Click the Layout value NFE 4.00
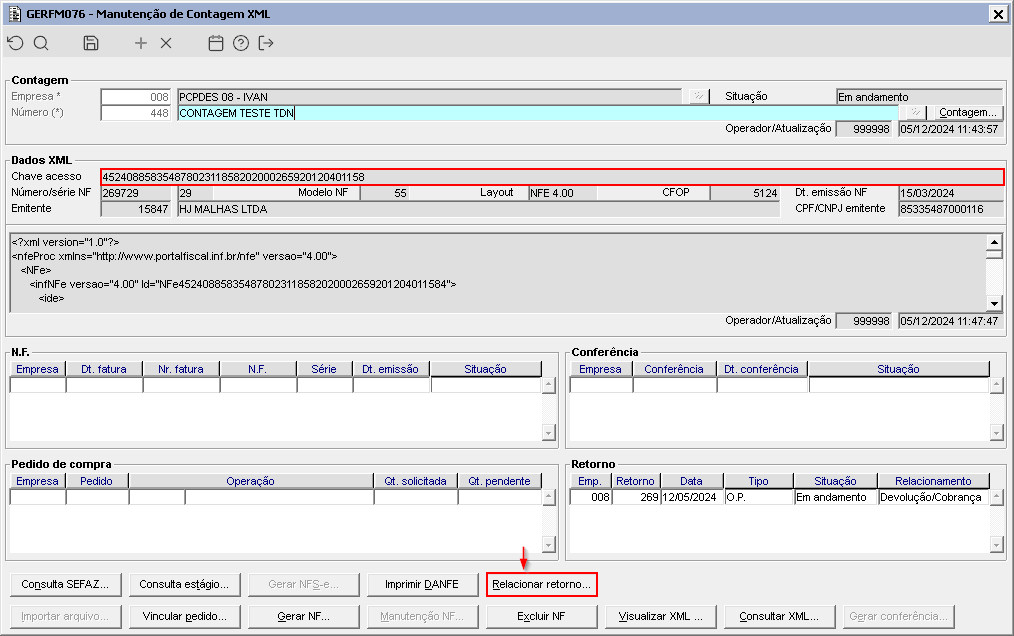 pyautogui.click(x=563, y=193)
